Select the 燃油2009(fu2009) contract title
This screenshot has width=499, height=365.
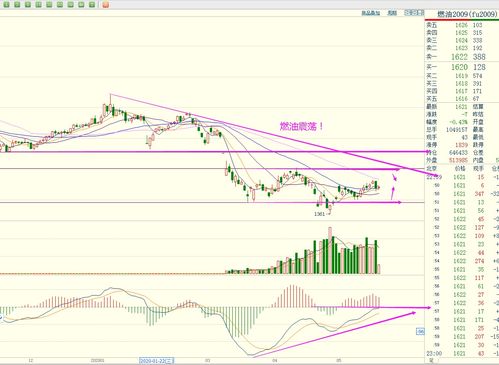pos(468,14)
